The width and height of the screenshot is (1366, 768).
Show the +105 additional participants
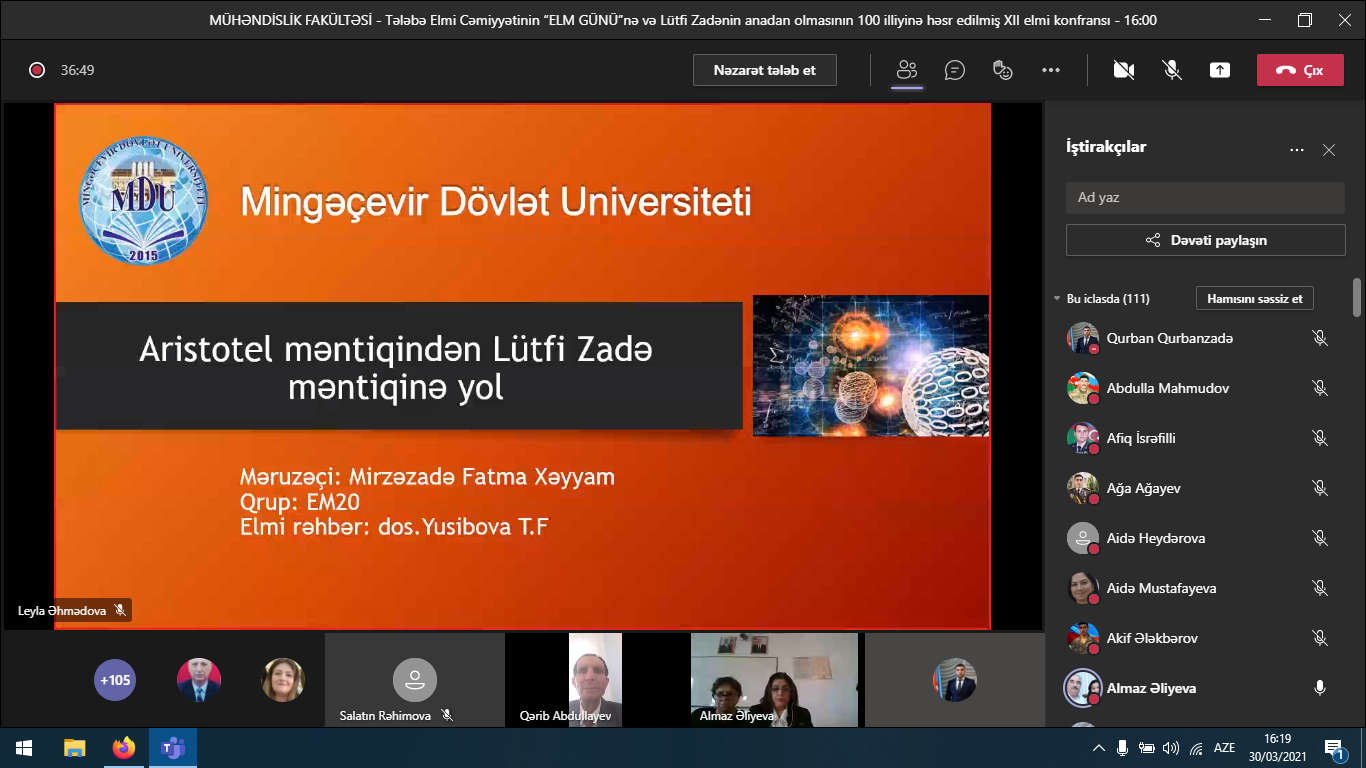click(115, 680)
